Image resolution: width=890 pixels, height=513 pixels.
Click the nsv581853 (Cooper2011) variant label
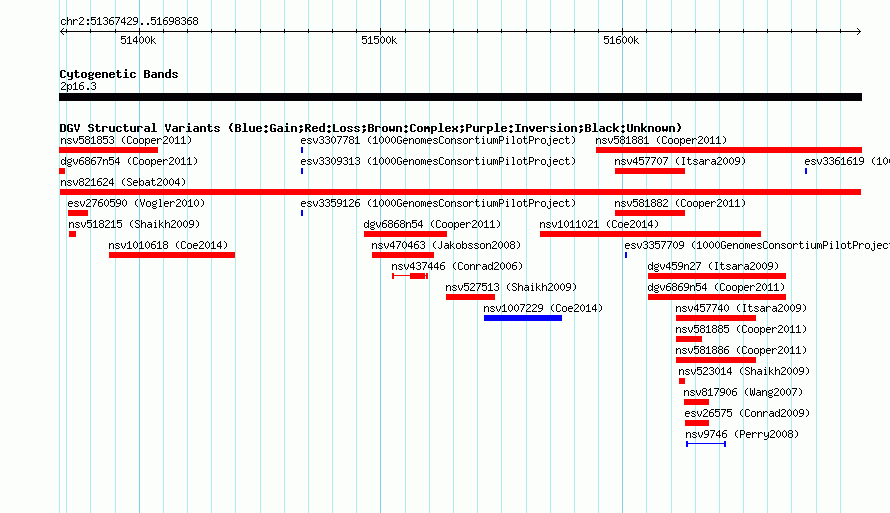(126, 140)
